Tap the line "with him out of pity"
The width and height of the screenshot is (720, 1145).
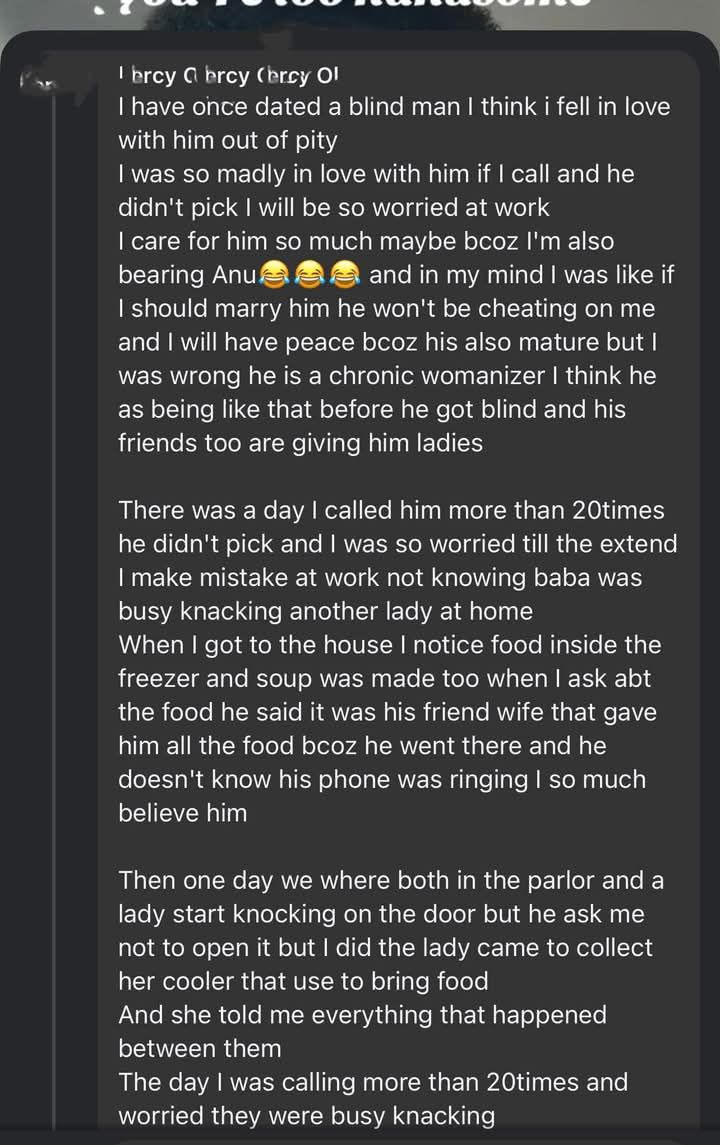[228, 140]
